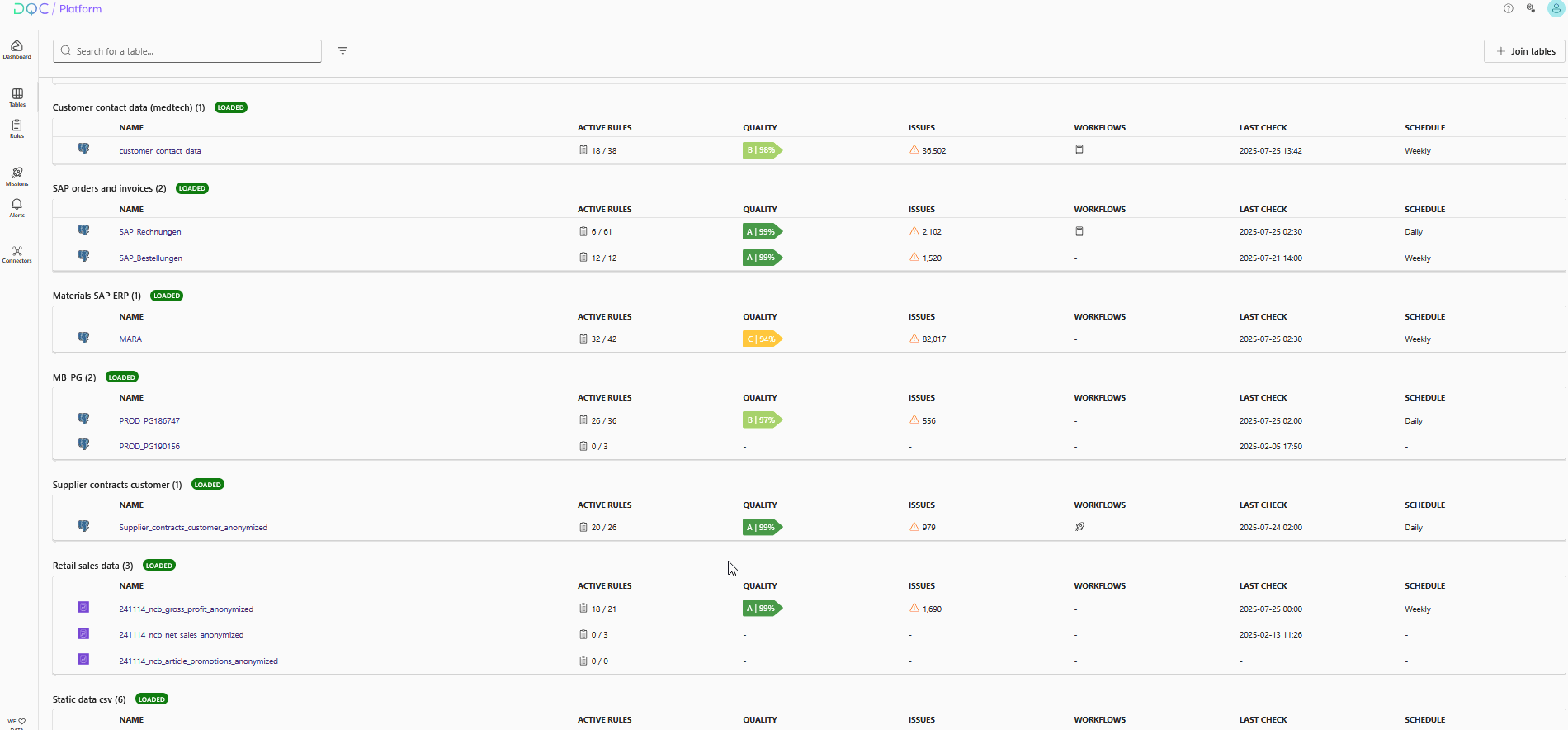Click the 'Materials SAP ERP (1)' group header
This screenshot has width=1568, height=730.
click(x=97, y=296)
